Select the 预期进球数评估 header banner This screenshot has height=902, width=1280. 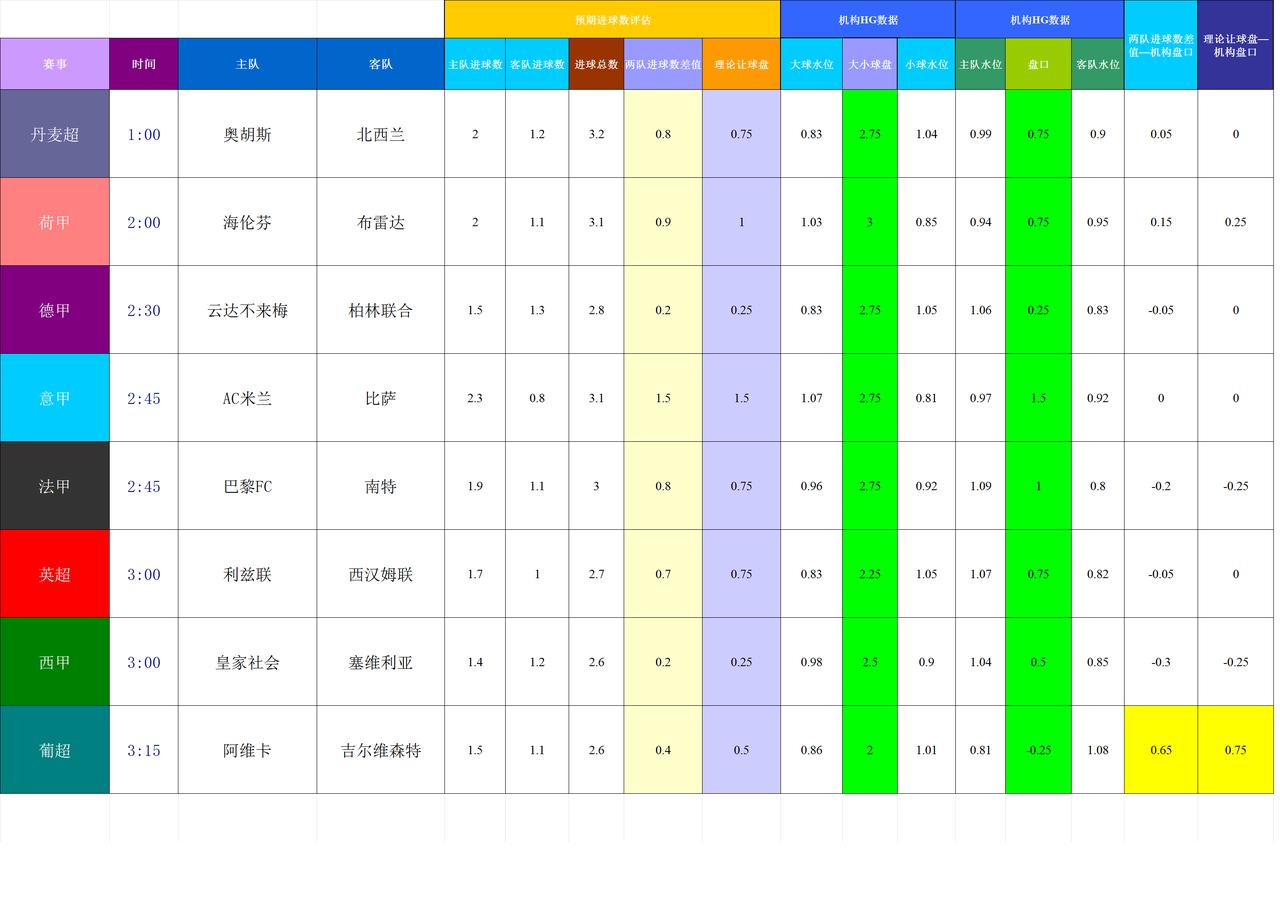[610, 17]
